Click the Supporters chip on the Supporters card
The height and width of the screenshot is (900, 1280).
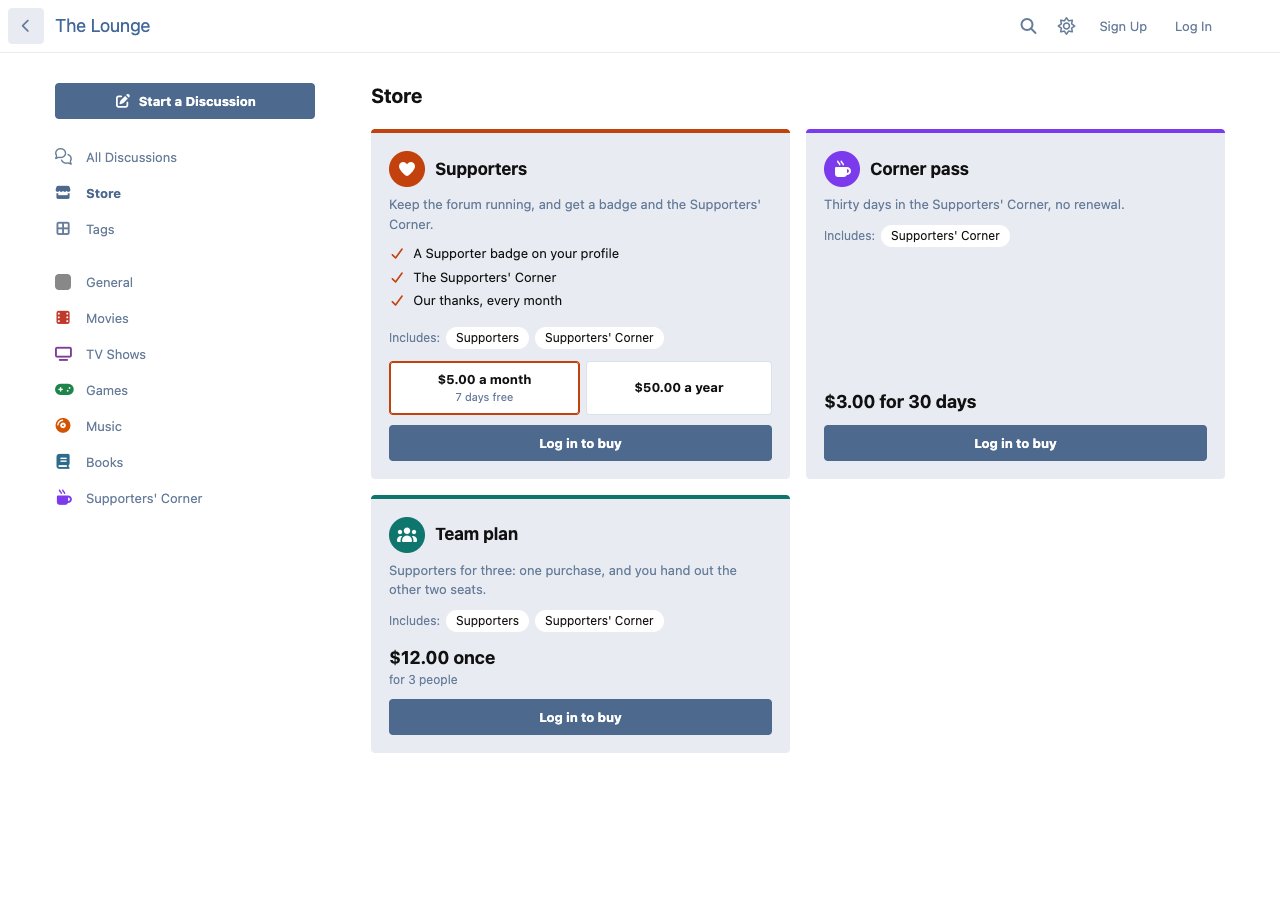487,338
